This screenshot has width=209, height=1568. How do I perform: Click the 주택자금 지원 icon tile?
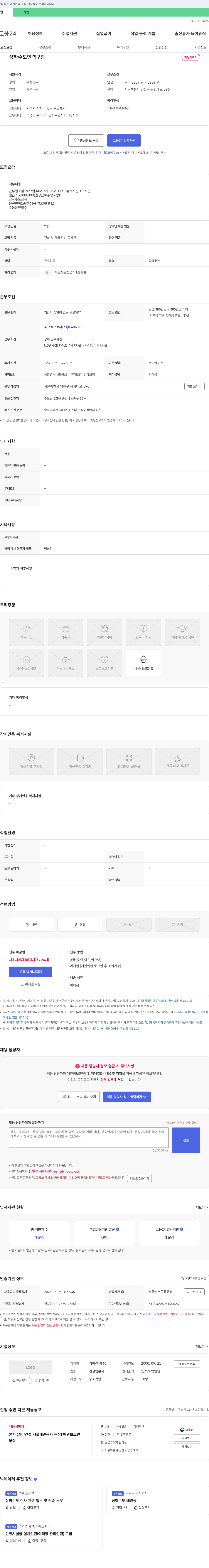click(x=26, y=663)
